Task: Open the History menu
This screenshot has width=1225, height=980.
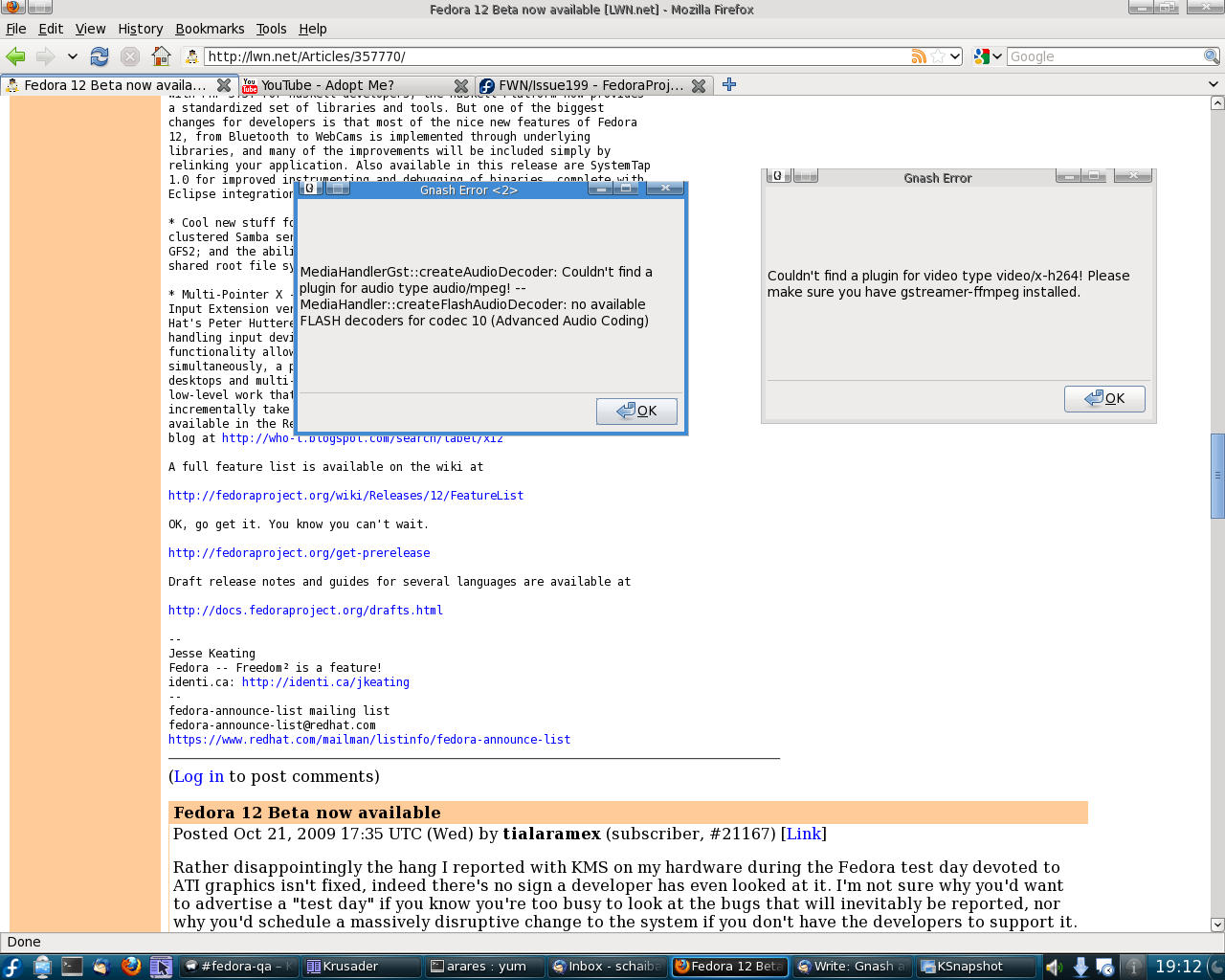Action: click(x=141, y=29)
